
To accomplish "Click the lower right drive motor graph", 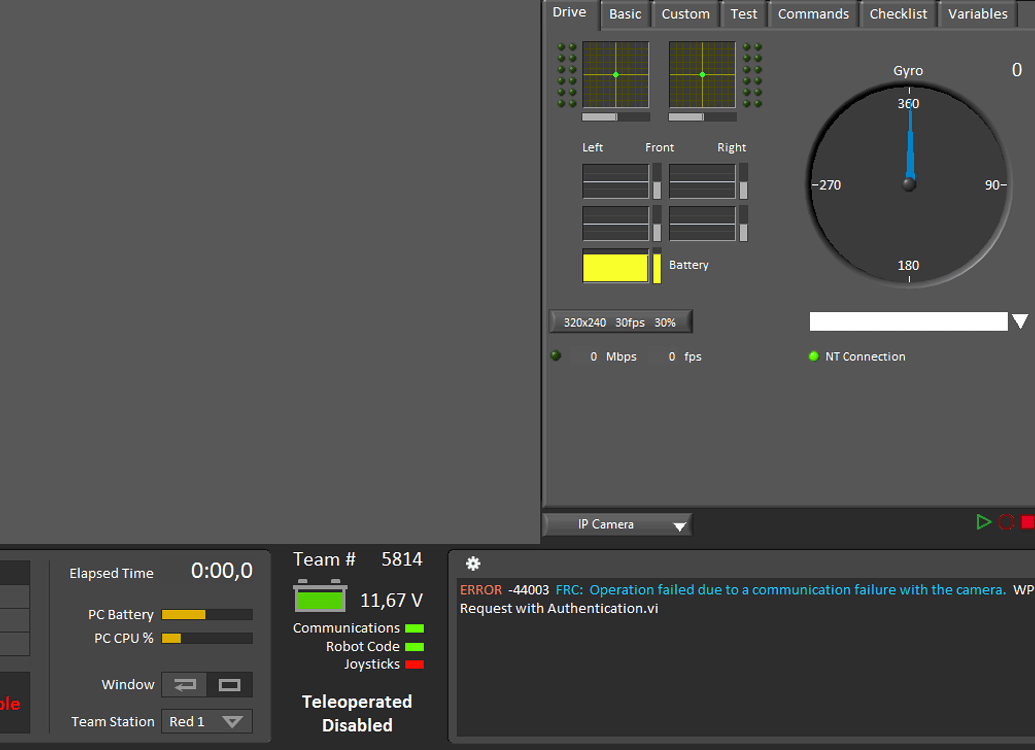I will [702, 223].
